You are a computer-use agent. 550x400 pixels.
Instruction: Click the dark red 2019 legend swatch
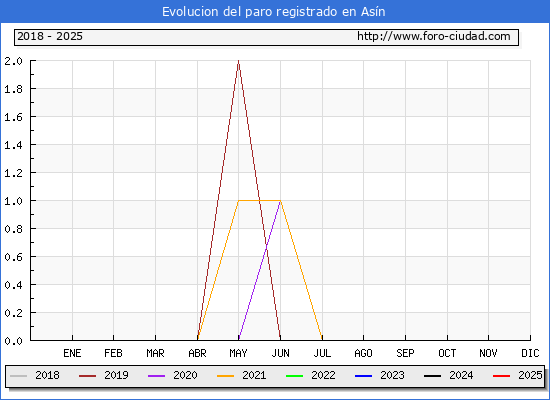coord(87,376)
